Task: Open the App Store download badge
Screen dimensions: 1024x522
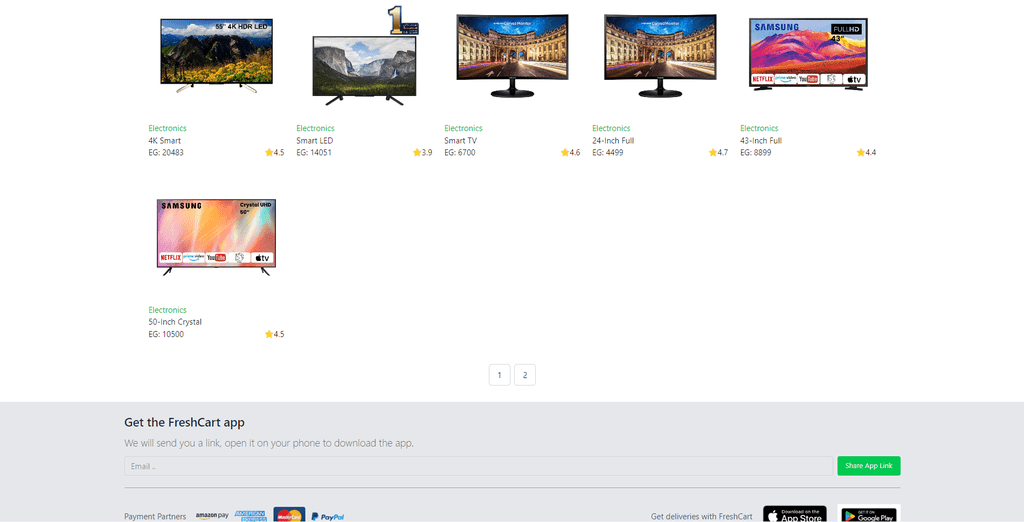Action: [795, 514]
